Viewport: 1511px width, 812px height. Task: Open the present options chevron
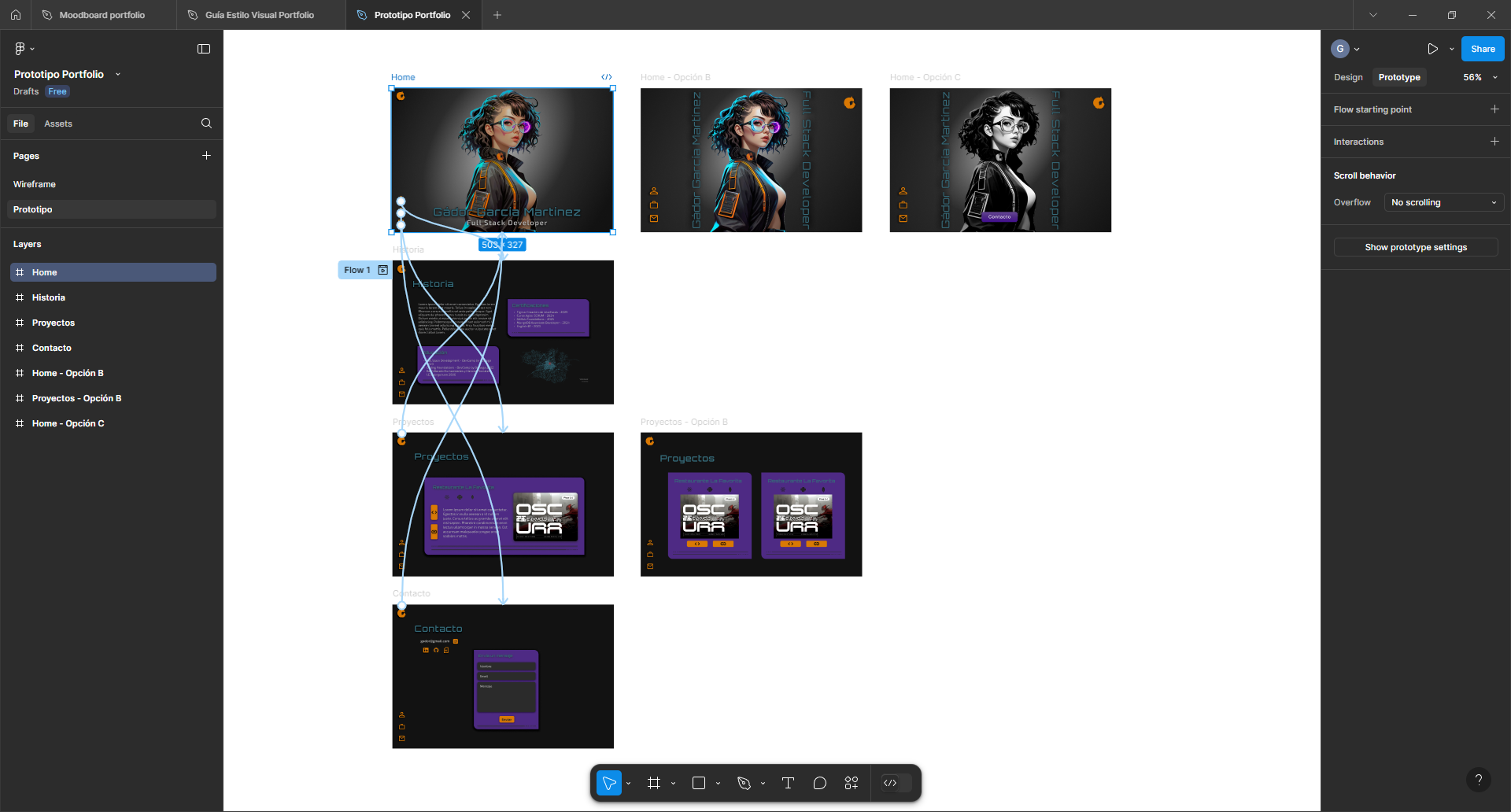click(1452, 49)
